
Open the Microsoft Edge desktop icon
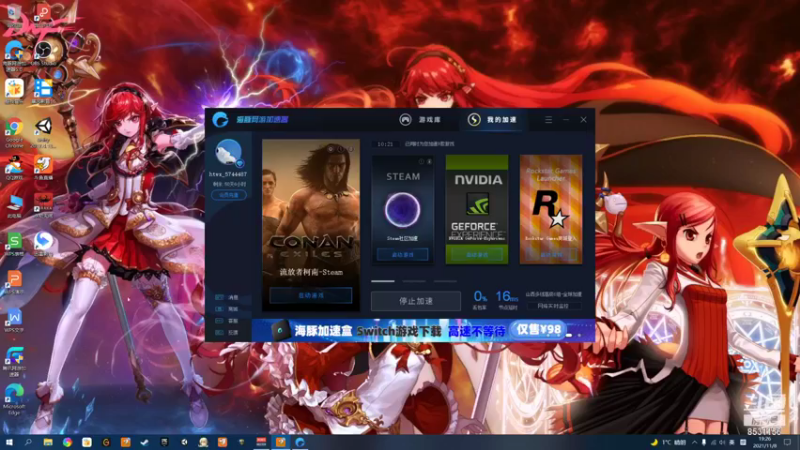(14, 398)
